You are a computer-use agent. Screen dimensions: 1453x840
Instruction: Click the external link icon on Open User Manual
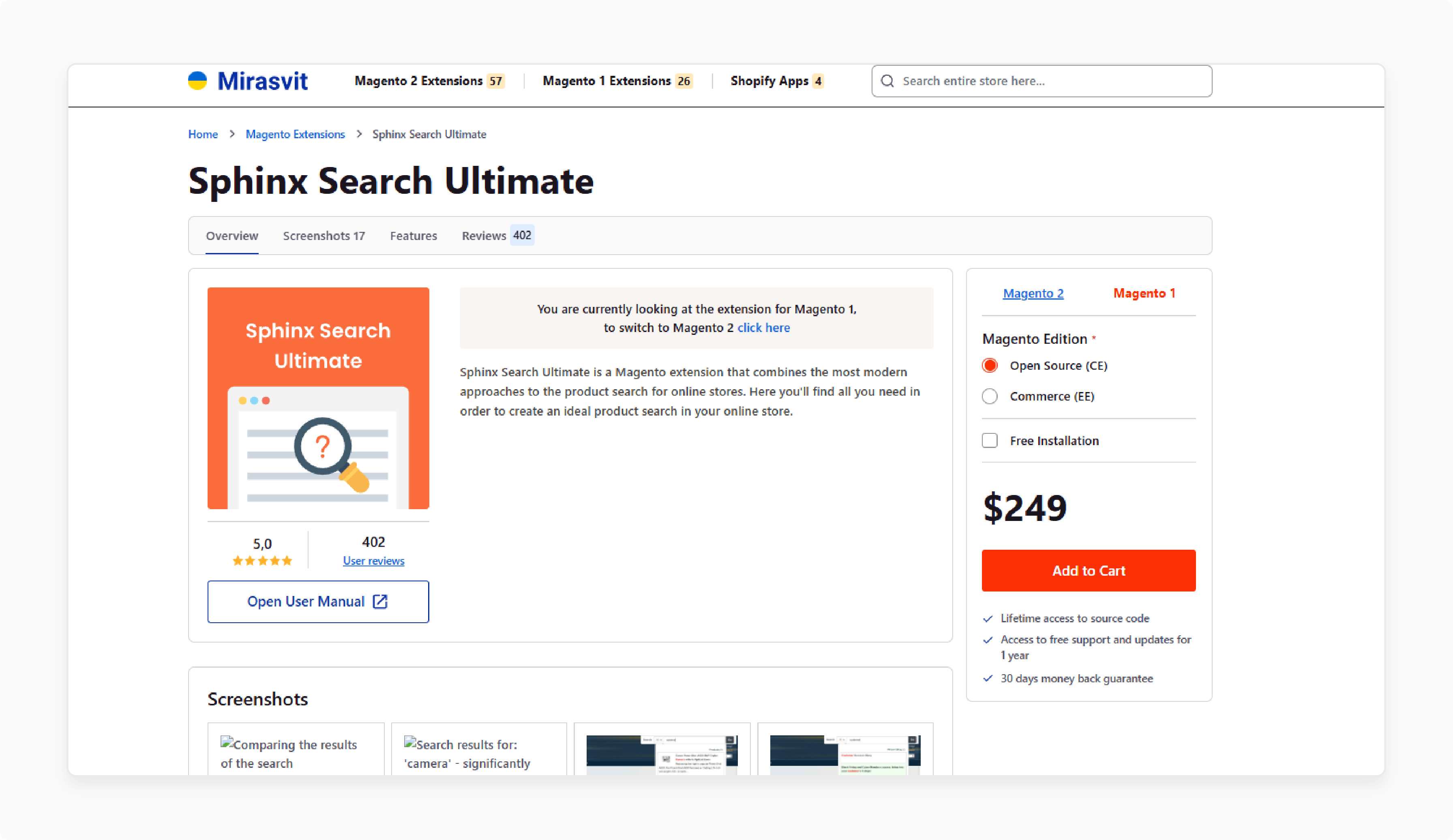click(380, 601)
